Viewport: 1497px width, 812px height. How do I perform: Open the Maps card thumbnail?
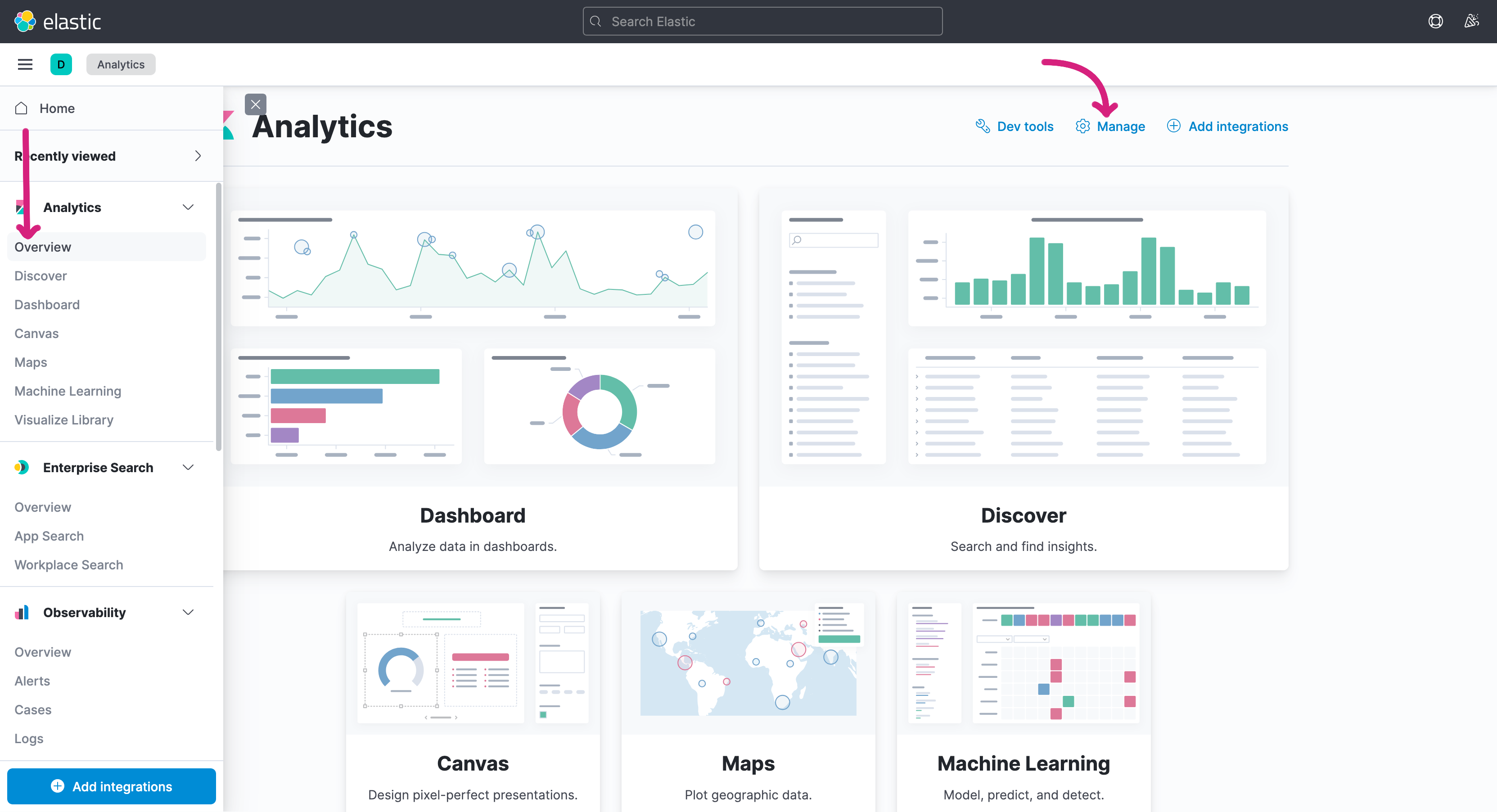[x=748, y=663]
